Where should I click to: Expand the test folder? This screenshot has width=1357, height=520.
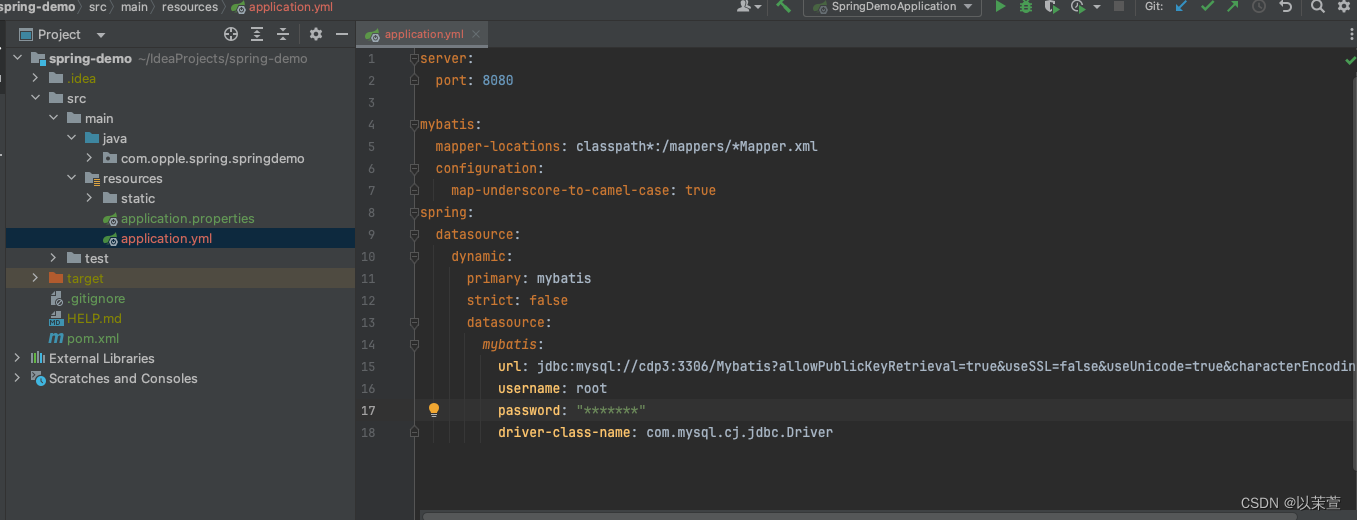click(53, 258)
